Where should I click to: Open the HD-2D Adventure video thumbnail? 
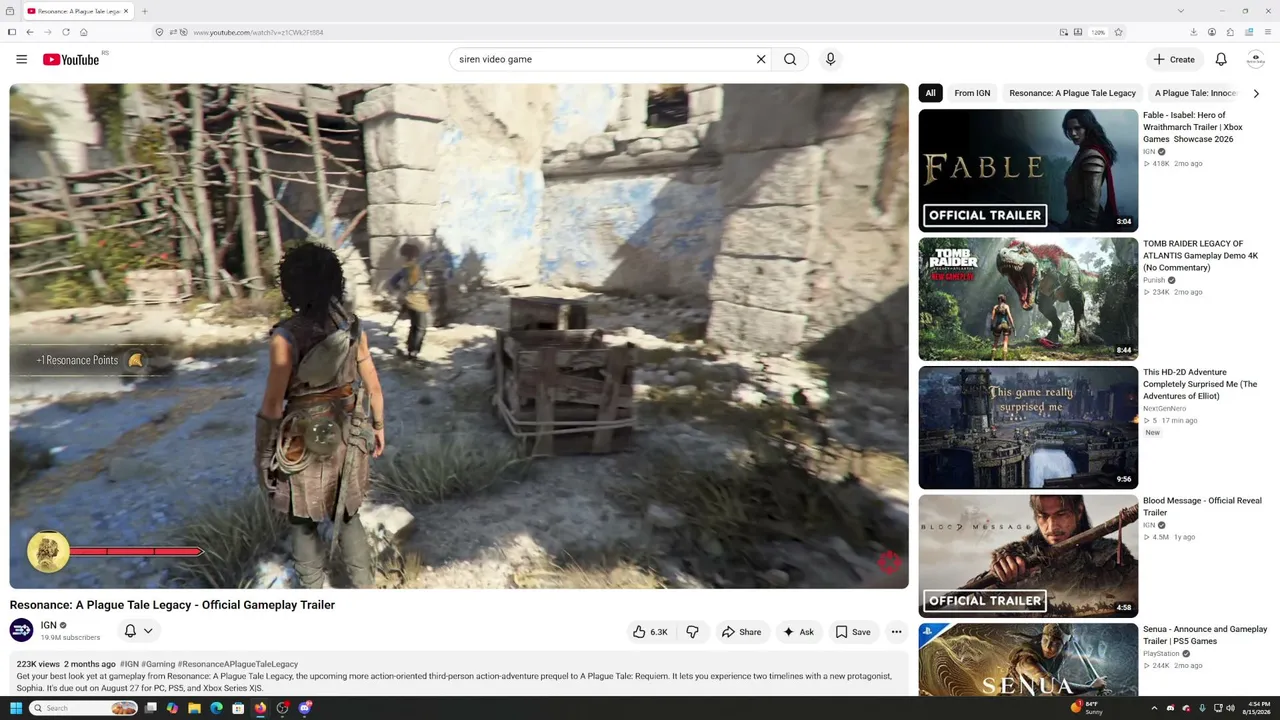[1028, 428]
